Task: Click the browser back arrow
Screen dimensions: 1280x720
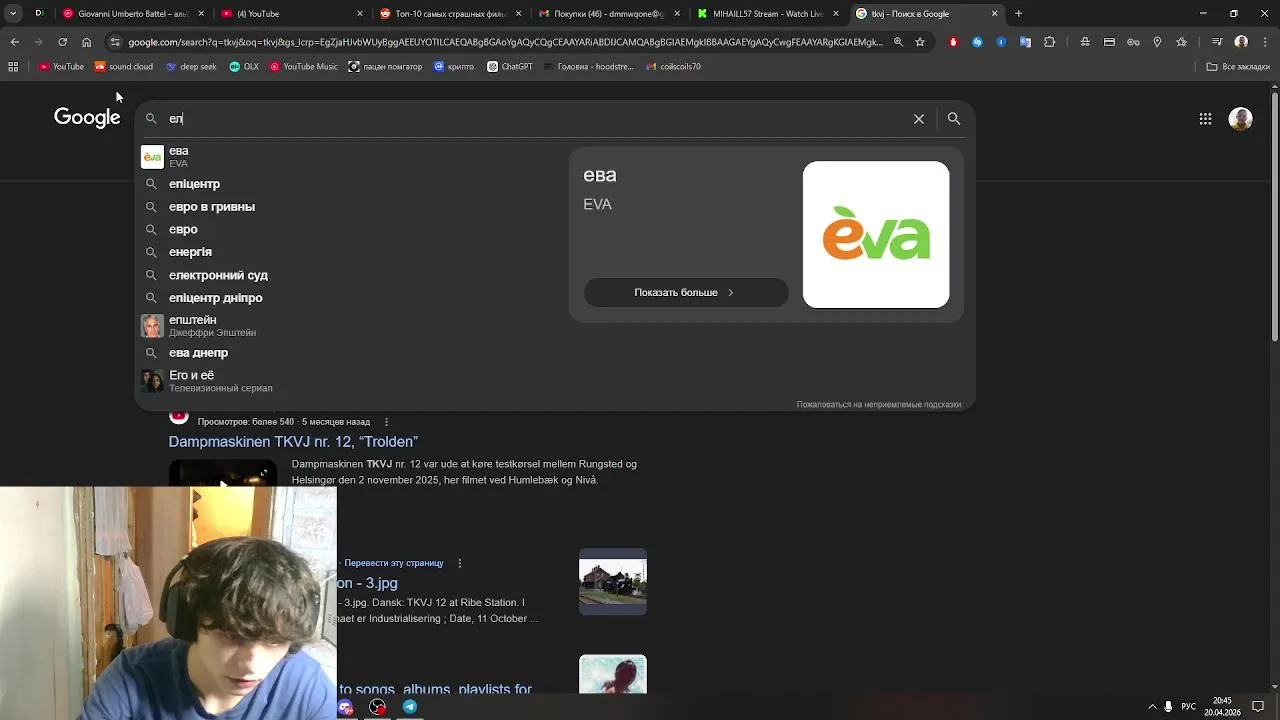Action: [x=14, y=42]
